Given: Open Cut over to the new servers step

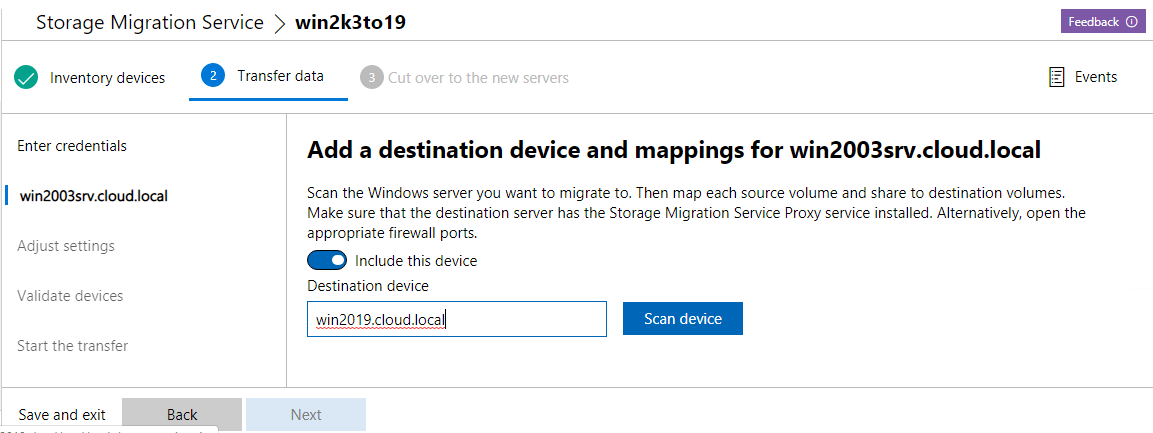Looking at the screenshot, I should click(478, 77).
